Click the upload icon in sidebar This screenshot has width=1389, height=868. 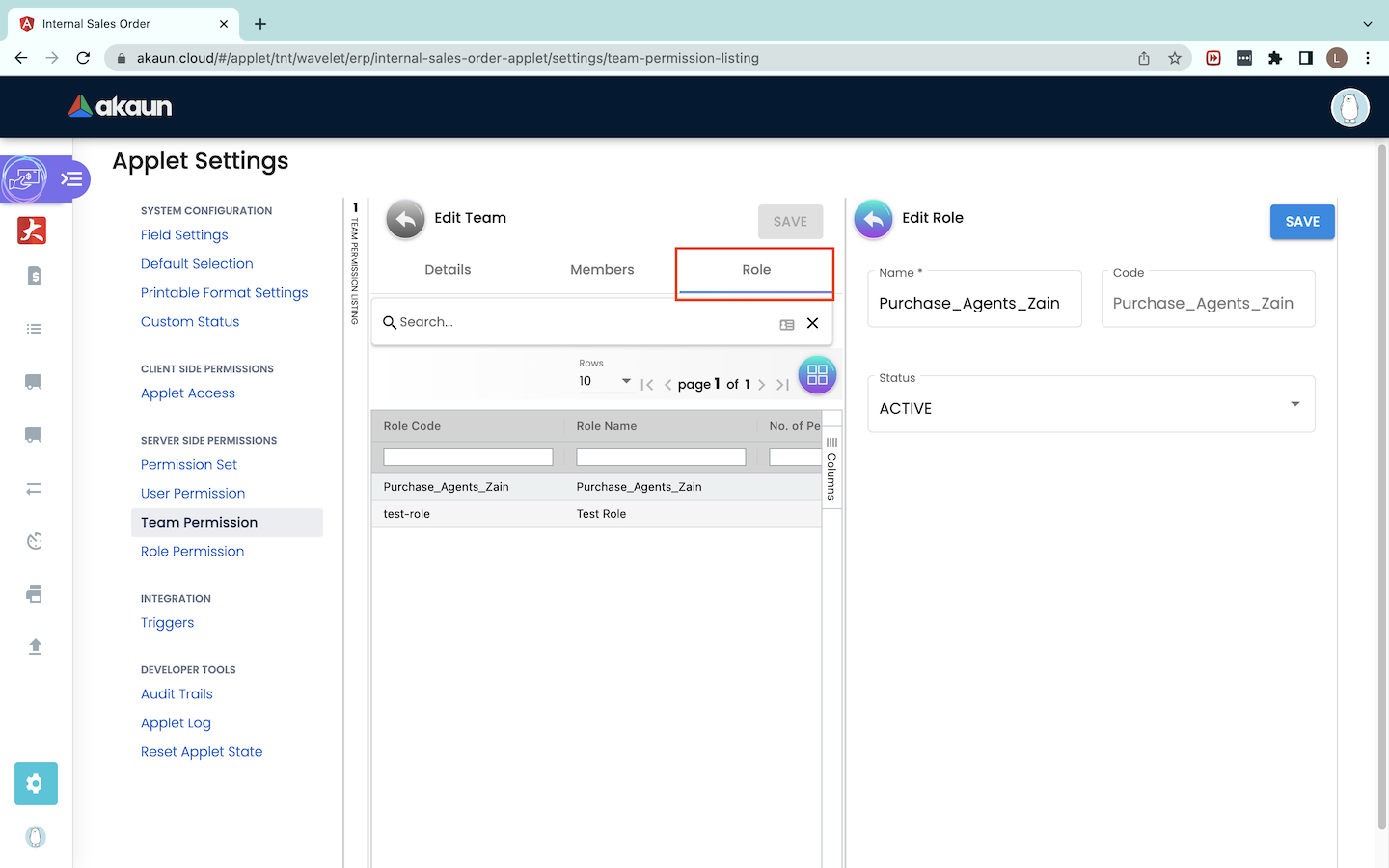coord(35,647)
